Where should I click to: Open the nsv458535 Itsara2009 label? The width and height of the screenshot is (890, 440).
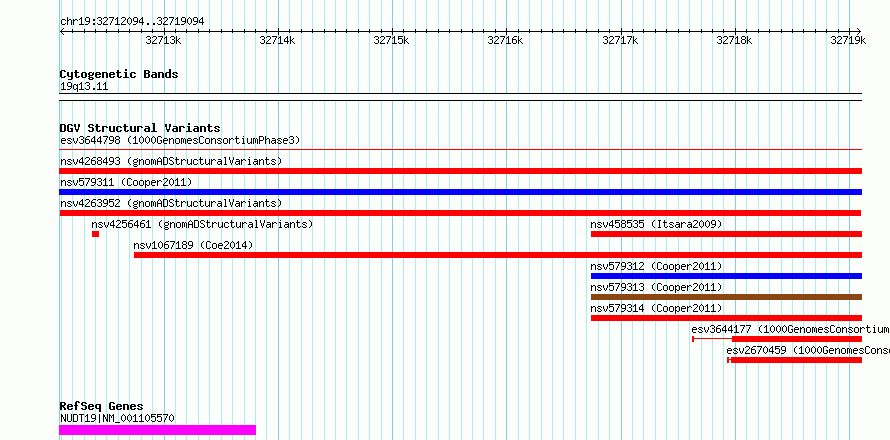tap(656, 224)
